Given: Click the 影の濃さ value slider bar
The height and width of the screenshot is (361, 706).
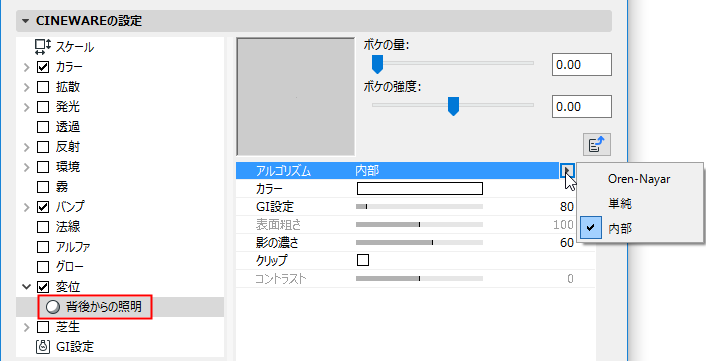Looking at the screenshot, I should 419,243.
